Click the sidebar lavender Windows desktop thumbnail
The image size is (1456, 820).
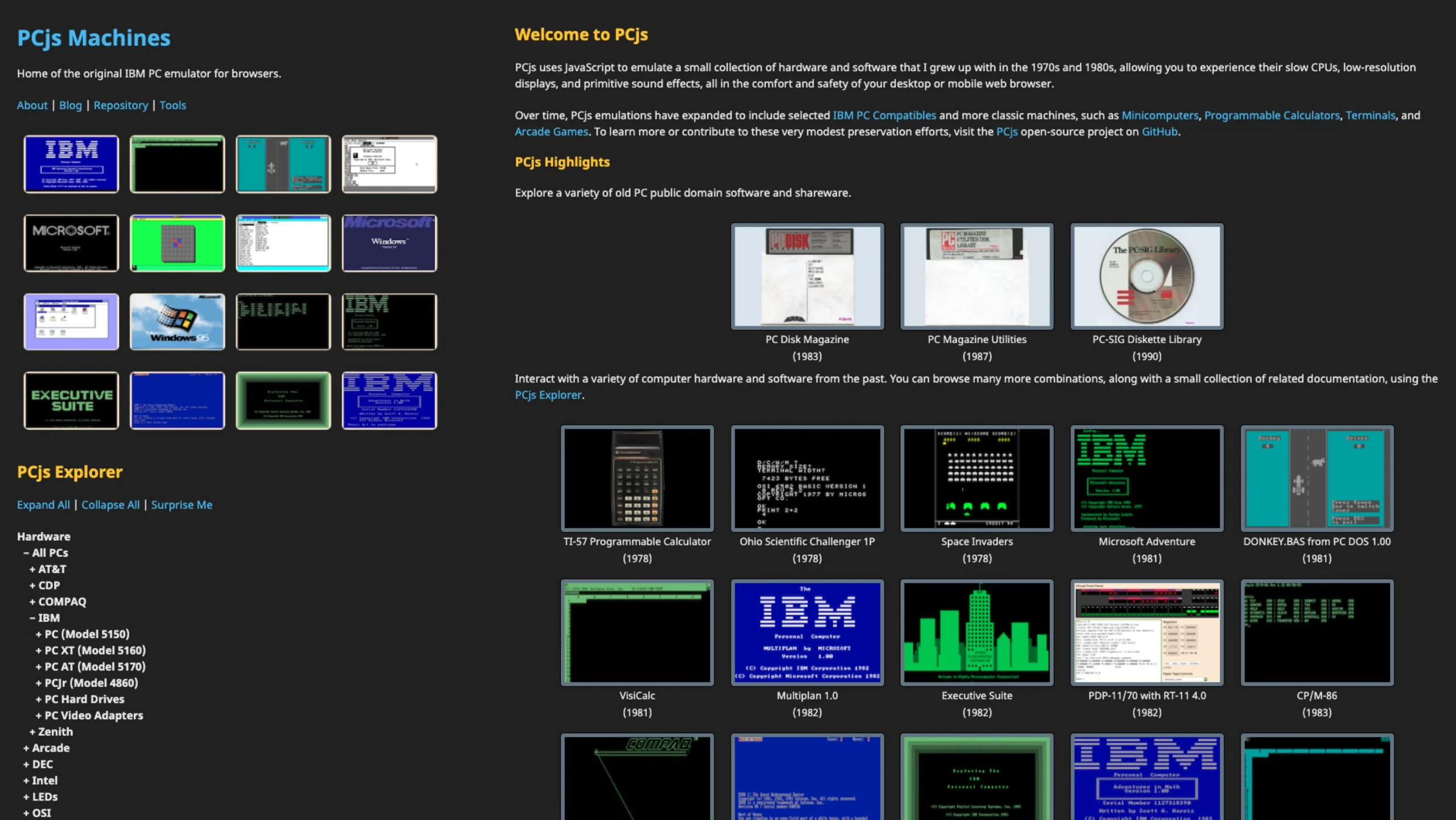pos(71,322)
